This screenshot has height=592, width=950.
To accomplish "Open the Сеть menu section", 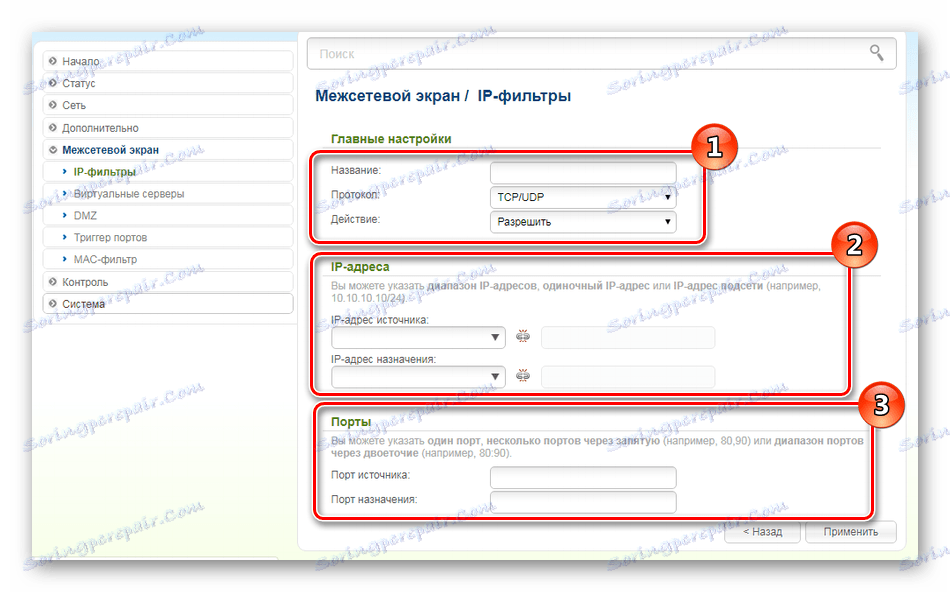I will (168, 105).
